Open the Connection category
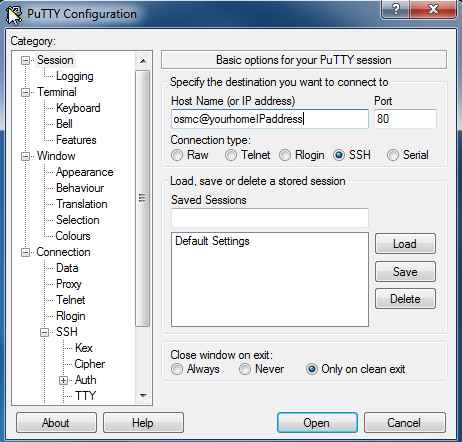The image size is (462, 442). click(63, 252)
